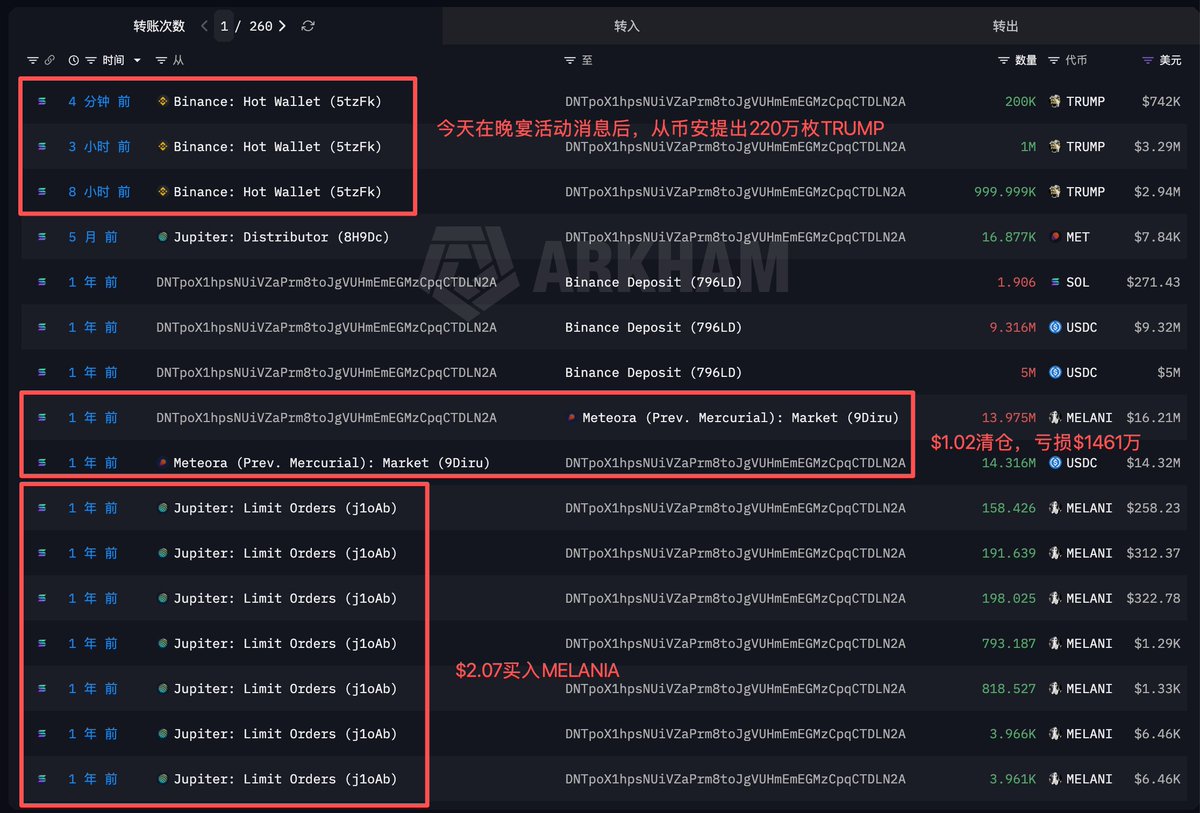Switch to the 转入 (inflow) tab

pyautogui.click(x=627, y=26)
